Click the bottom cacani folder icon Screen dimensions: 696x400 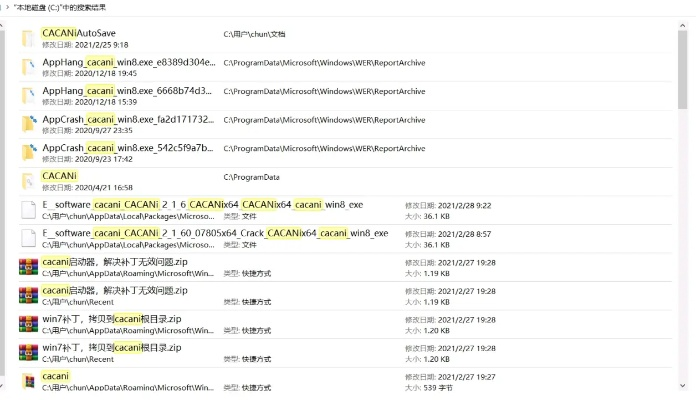pos(28,382)
